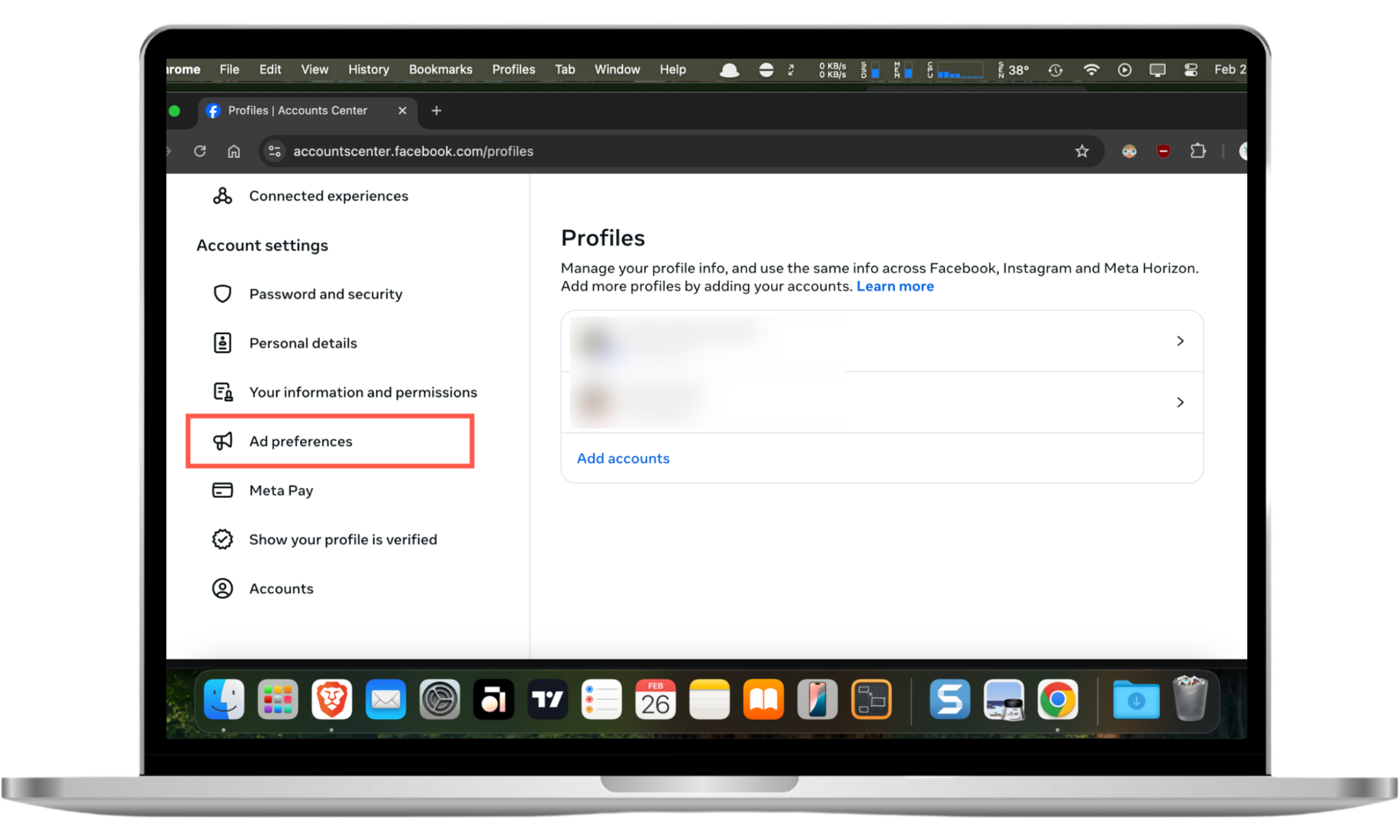Open Wi-Fi status menu
The height and width of the screenshot is (840, 1400).
pyautogui.click(x=1090, y=69)
